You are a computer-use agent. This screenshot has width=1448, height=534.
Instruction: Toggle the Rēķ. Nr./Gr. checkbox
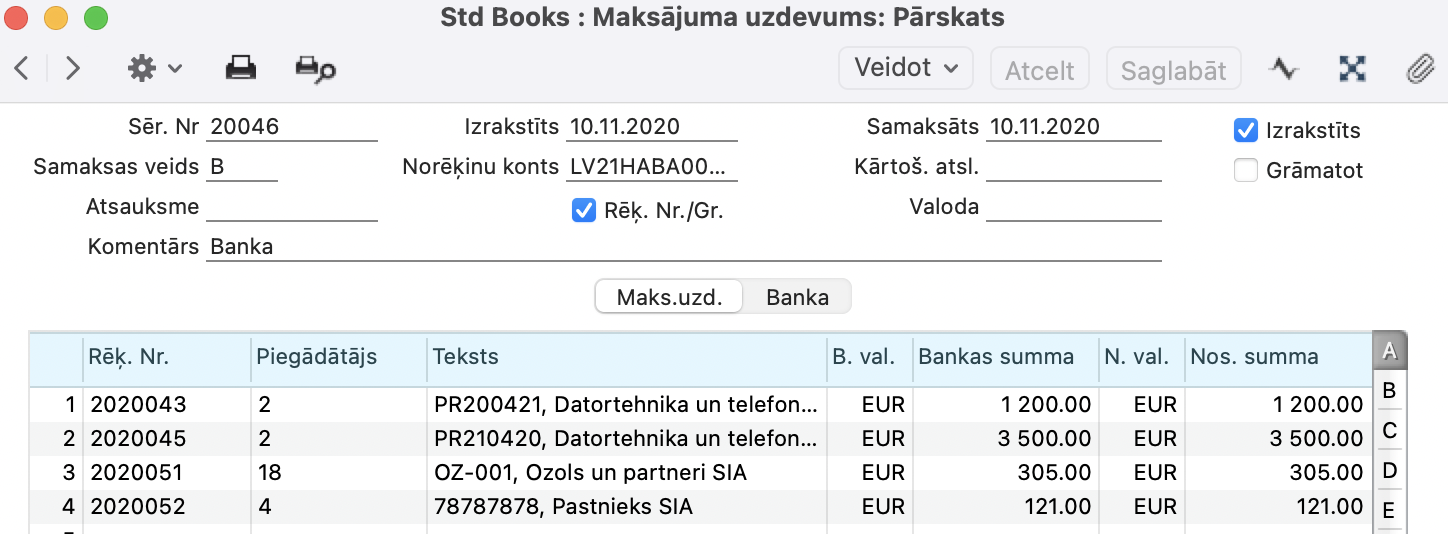click(x=584, y=210)
